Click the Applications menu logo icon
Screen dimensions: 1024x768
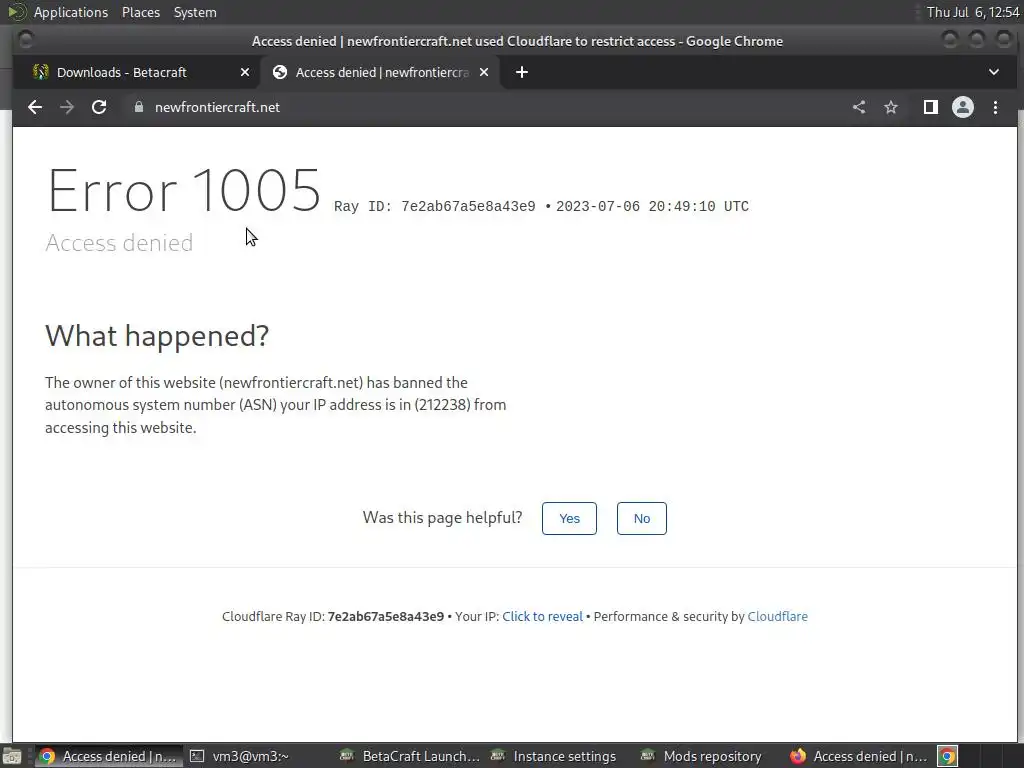[x=16, y=12]
